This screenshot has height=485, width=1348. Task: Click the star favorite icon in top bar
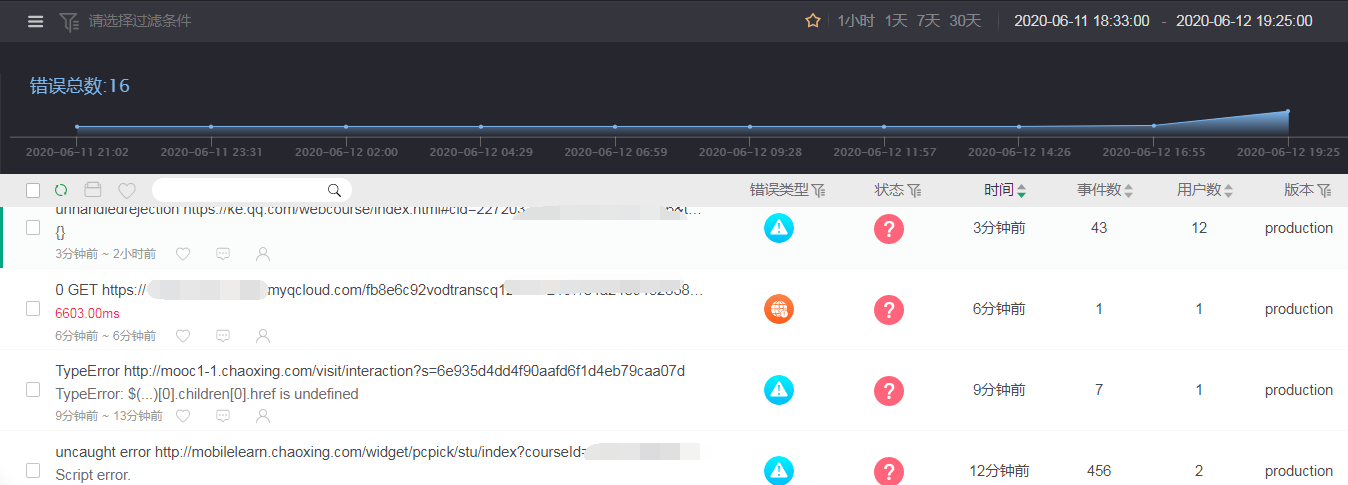(813, 21)
